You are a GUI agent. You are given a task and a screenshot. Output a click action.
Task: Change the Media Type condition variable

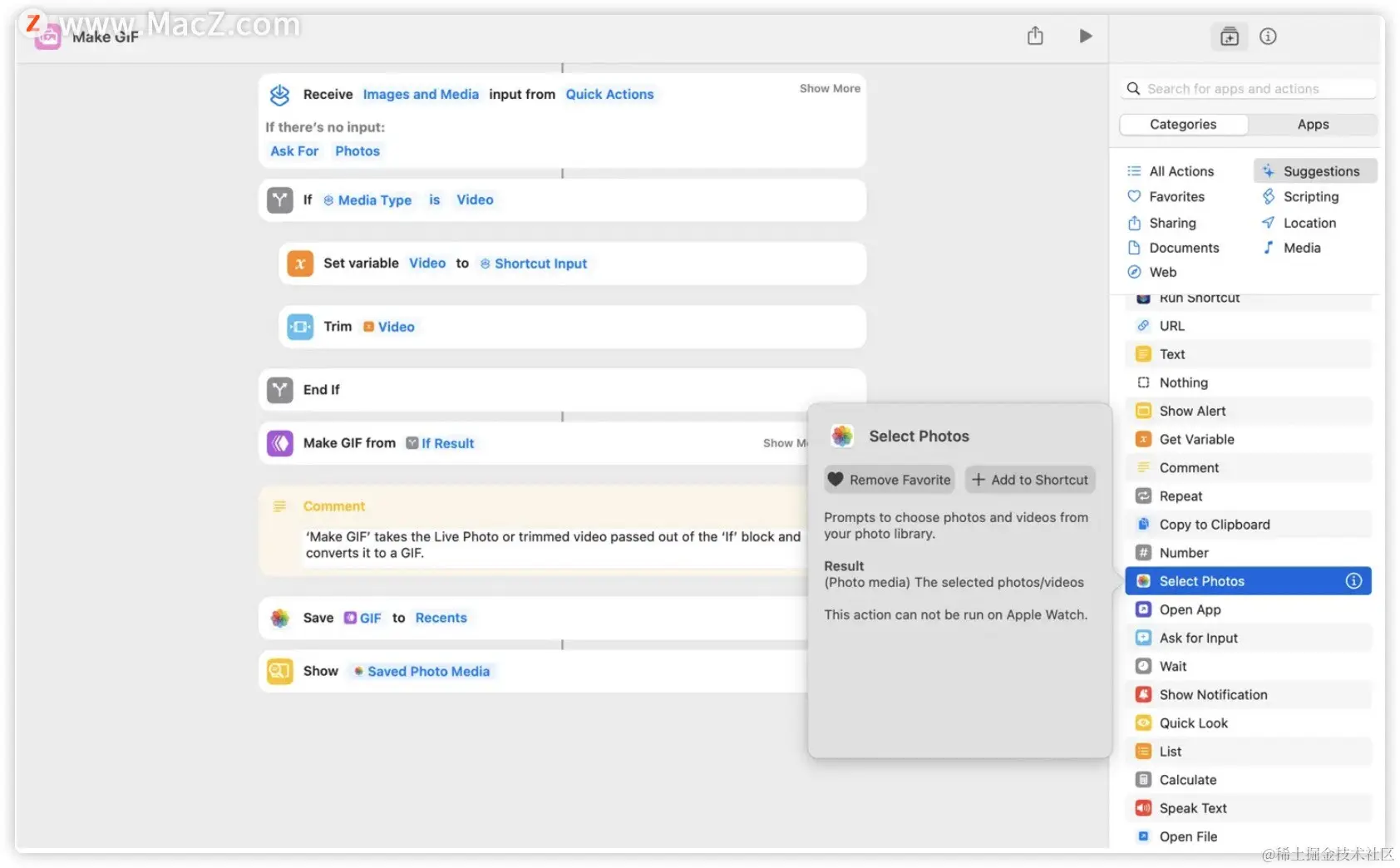(x=367, y=200)
